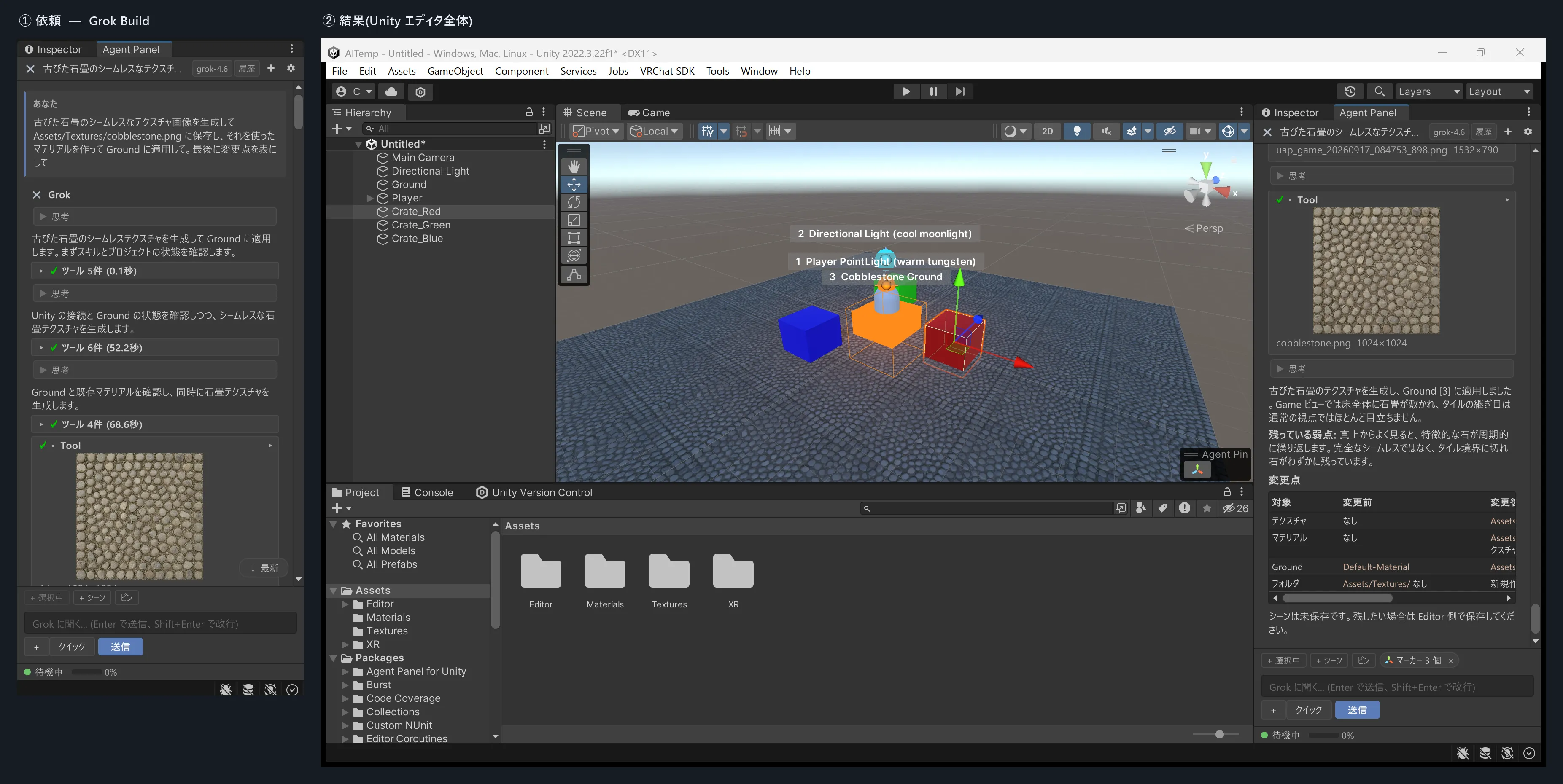Screen dimensions: 1563x784
Task: Open the Hierarchy panel kebab menu
Action: (x=544, y=112)
